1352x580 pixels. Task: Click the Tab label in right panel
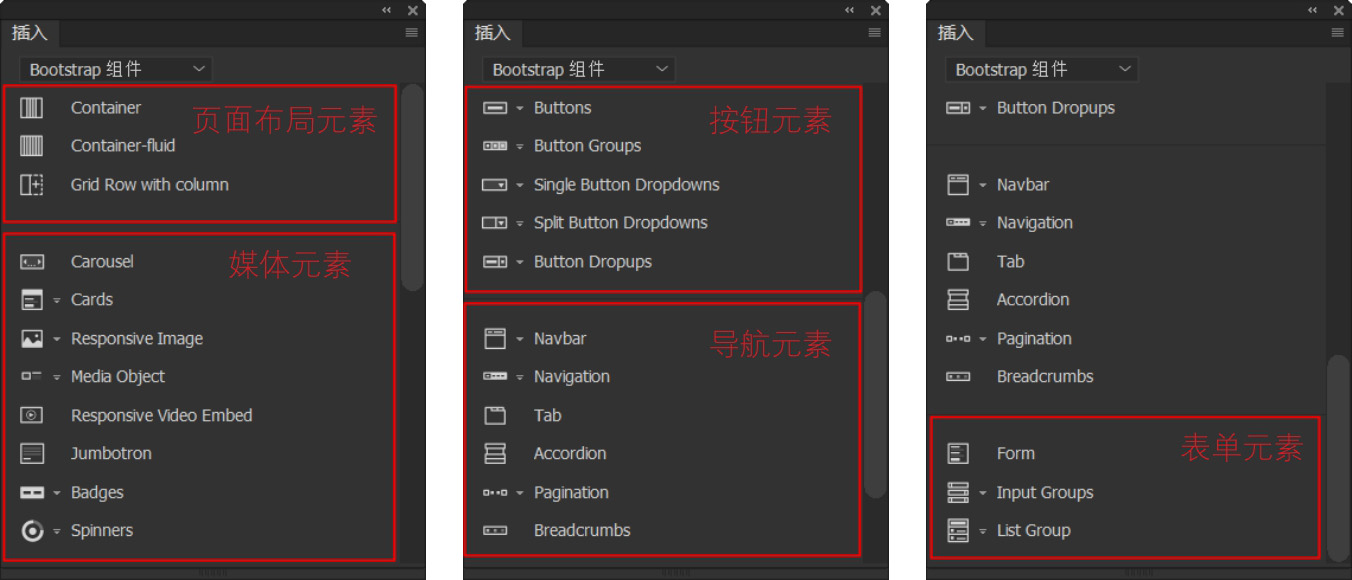(1010, 262)
